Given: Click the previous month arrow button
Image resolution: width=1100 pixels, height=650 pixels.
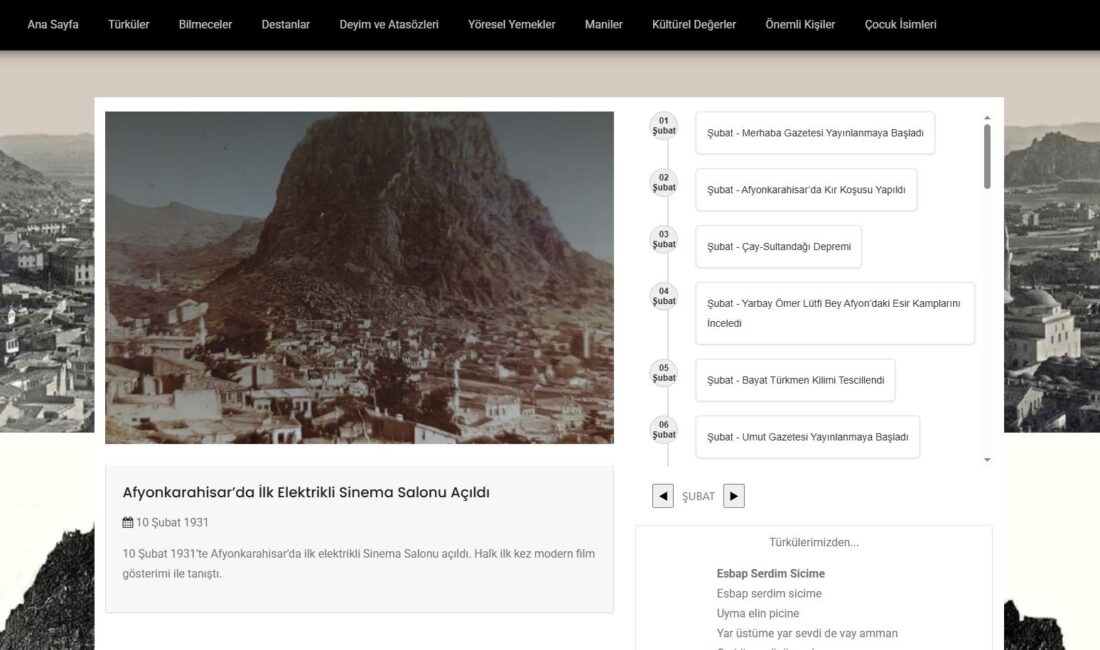Looking at the screenshot, I should pos(662,496).
